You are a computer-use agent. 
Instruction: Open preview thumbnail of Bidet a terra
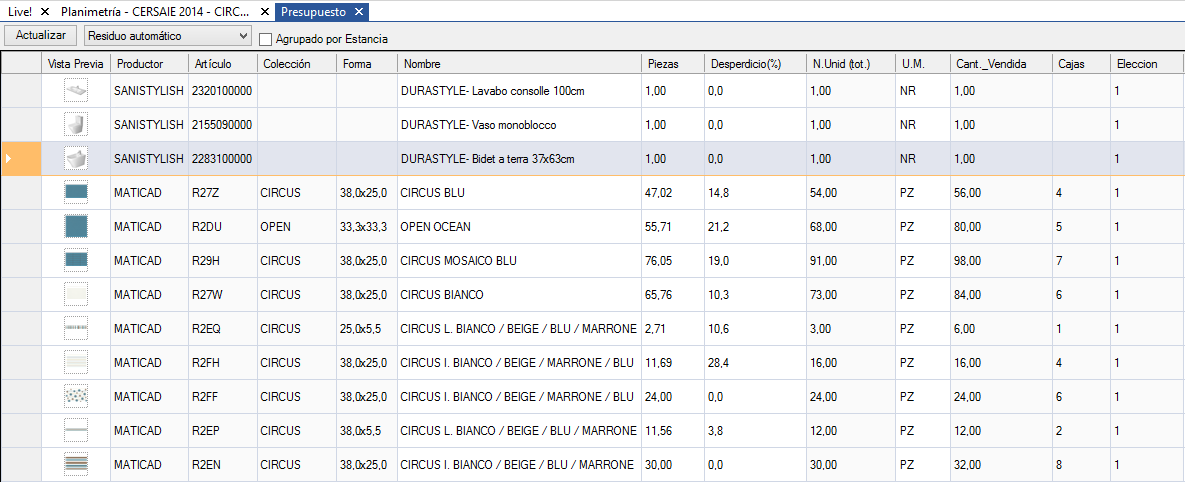76,159
